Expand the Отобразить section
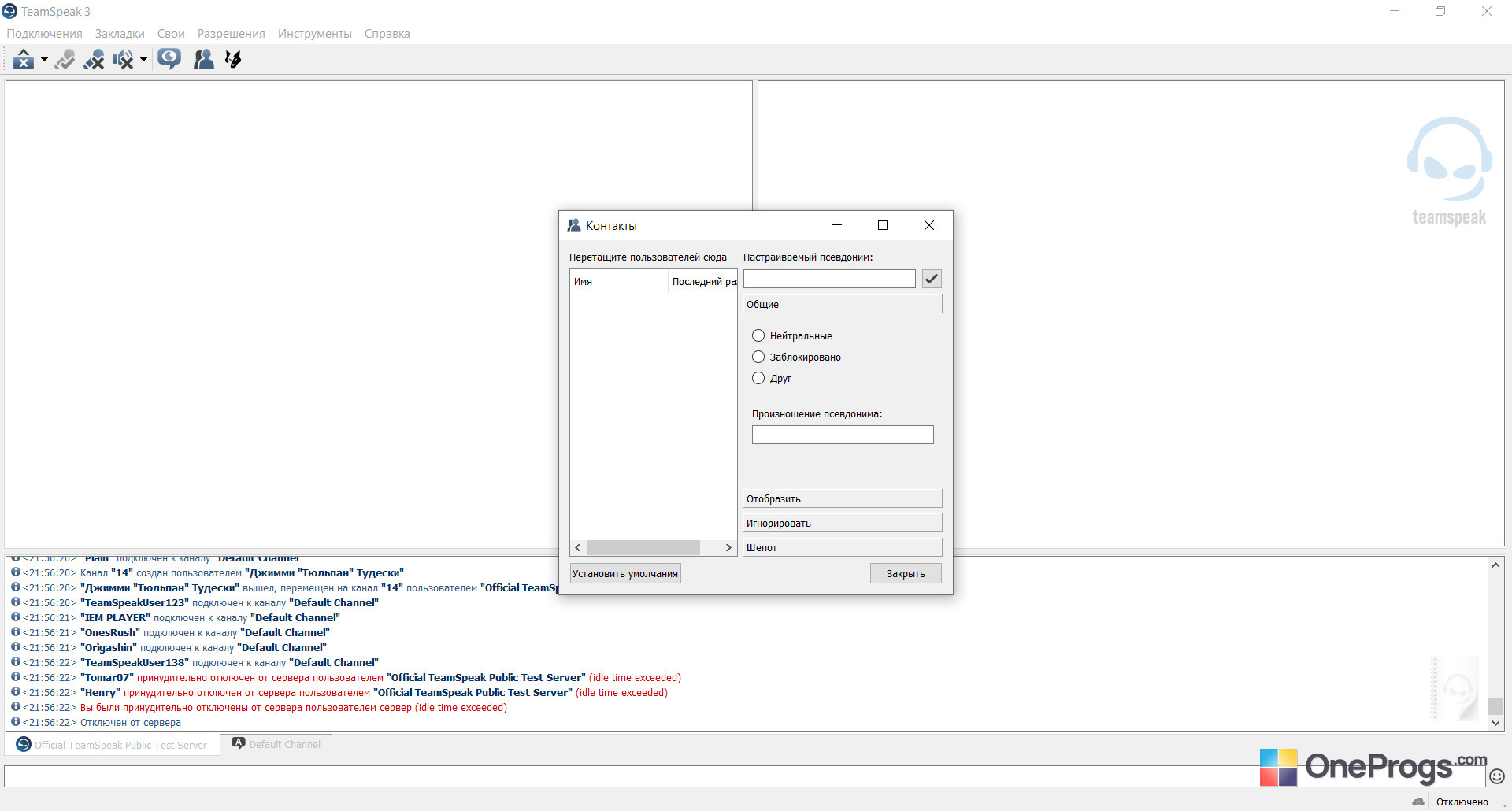Image resolution: width=1512 pixels, height=811 pixels. (843, 498)
